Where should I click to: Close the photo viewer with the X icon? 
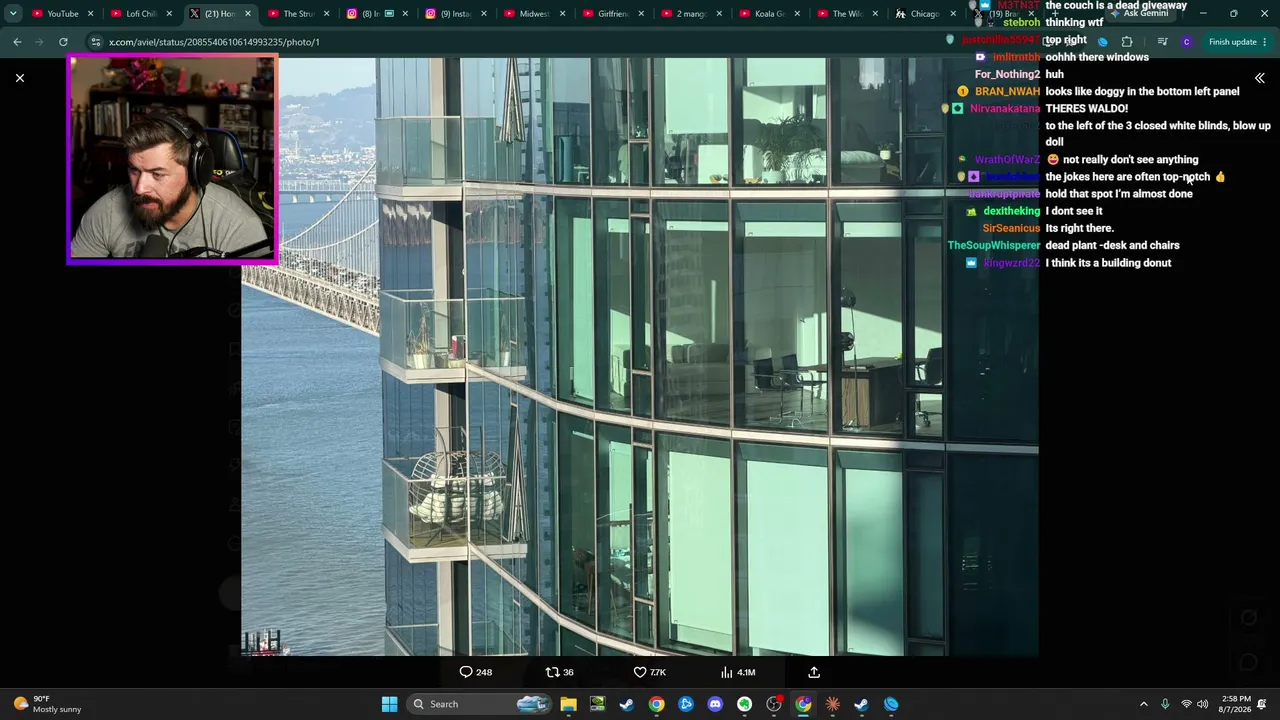click(x=19, y=78)
